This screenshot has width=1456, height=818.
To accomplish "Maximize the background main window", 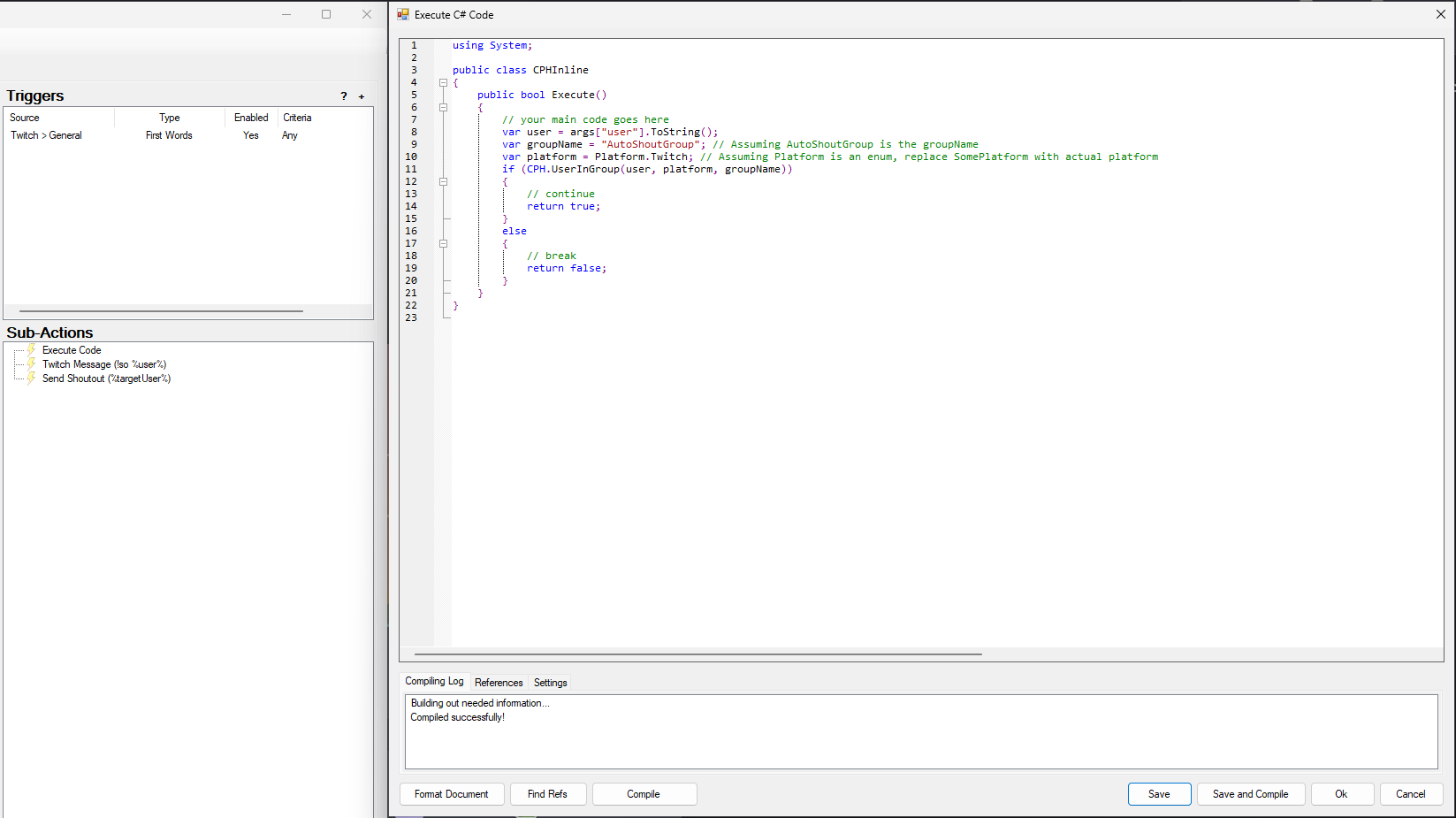I will tap(326, 14).
